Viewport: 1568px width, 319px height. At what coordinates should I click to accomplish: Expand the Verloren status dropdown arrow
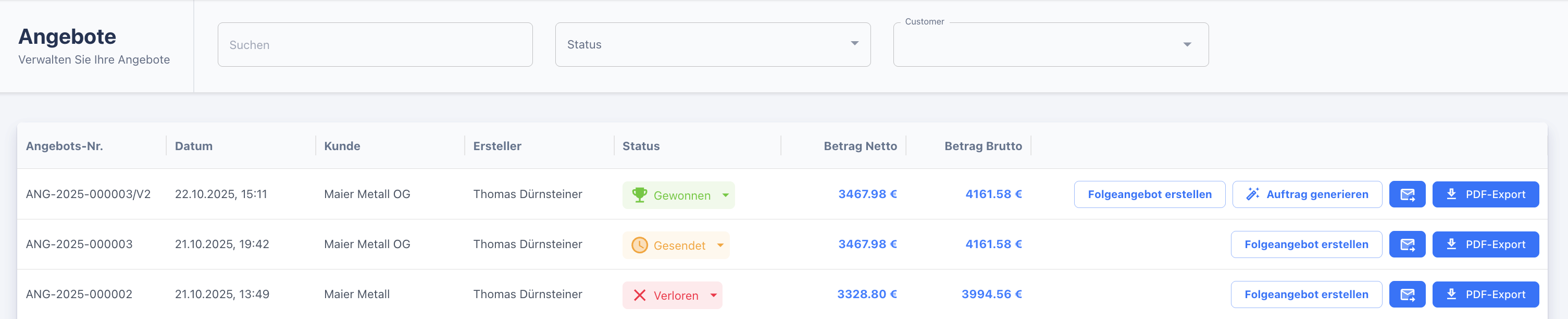point(713,295)
